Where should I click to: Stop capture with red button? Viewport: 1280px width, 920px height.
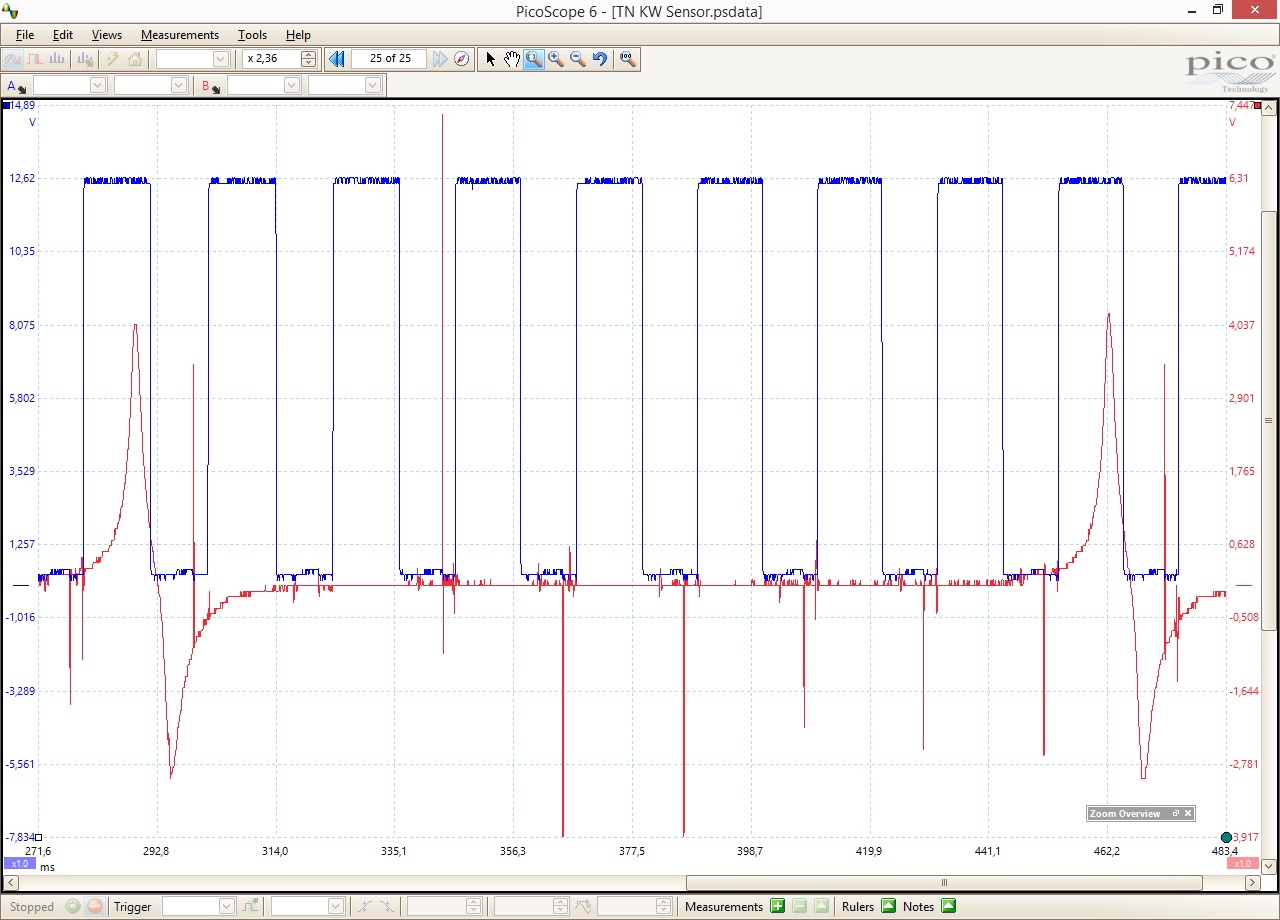[x=95, y=907]
